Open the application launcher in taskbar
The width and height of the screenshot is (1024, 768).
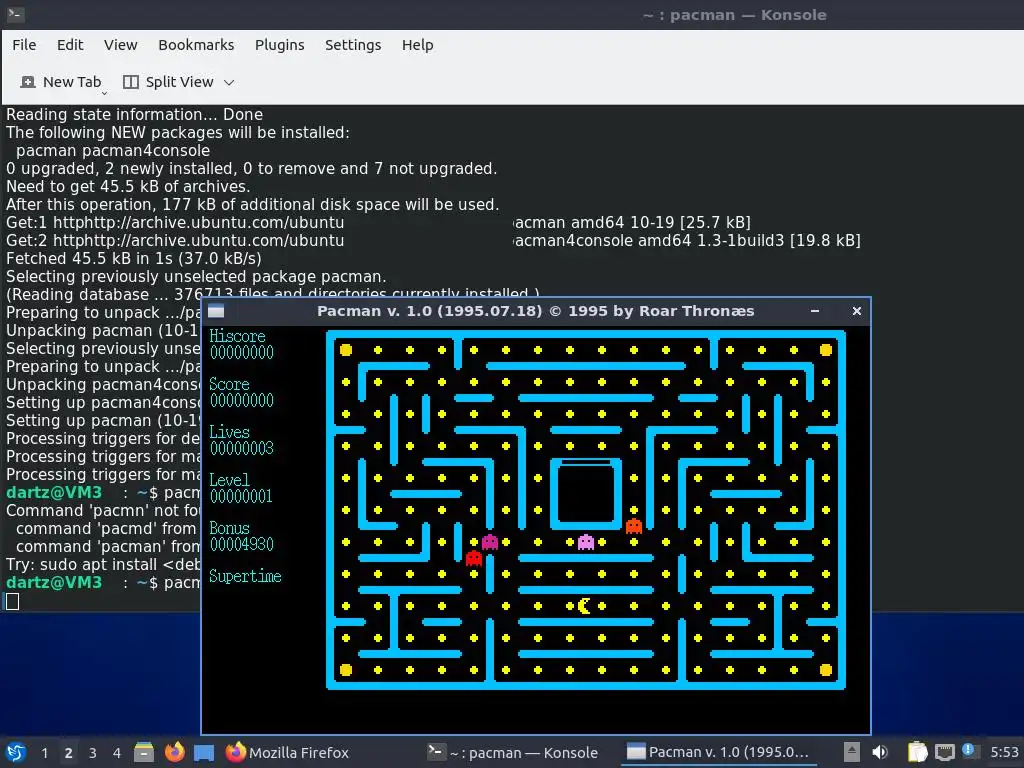pyautogui.click(x=16, y=752)
